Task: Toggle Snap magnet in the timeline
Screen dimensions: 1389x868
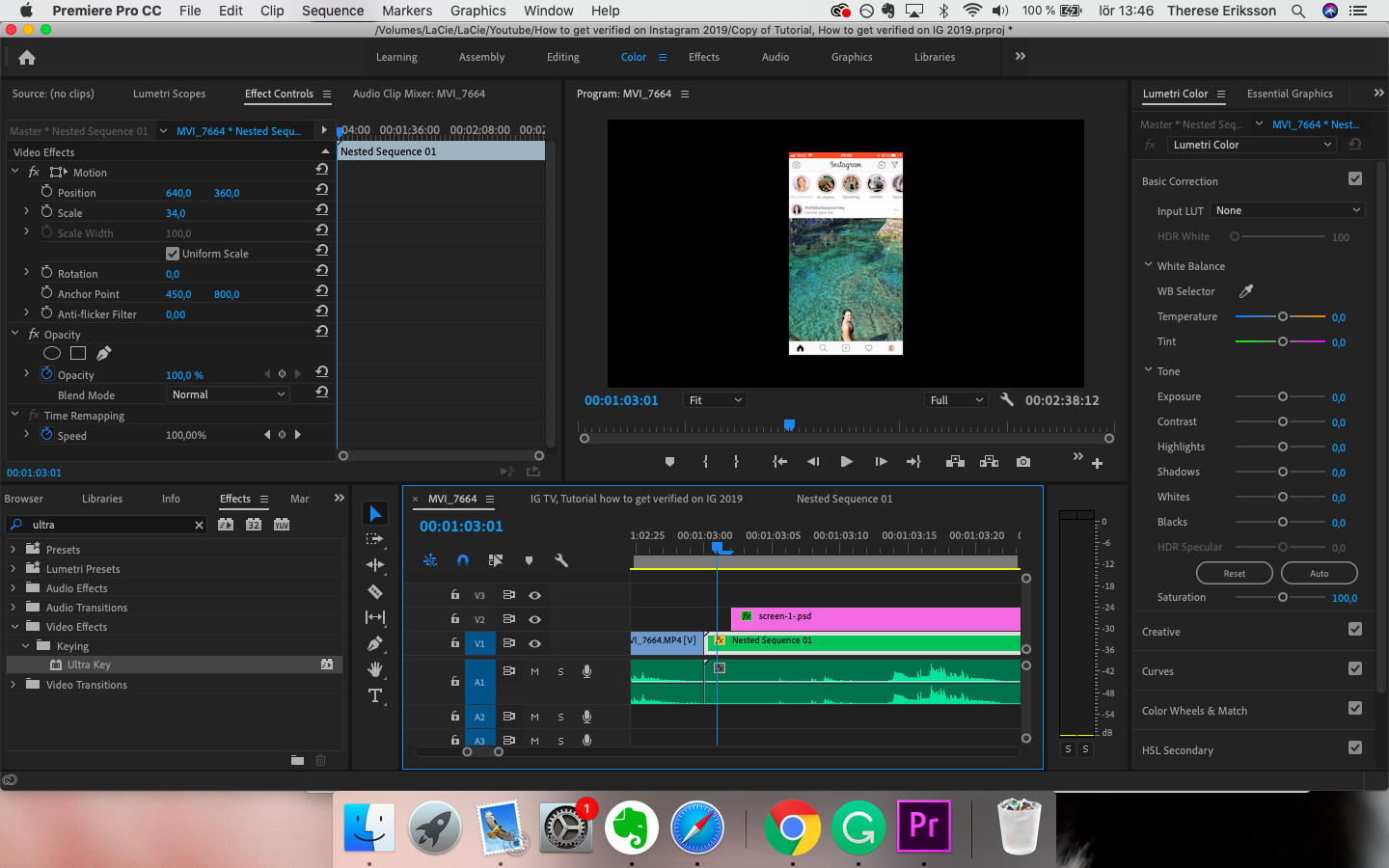Action: 463,560
